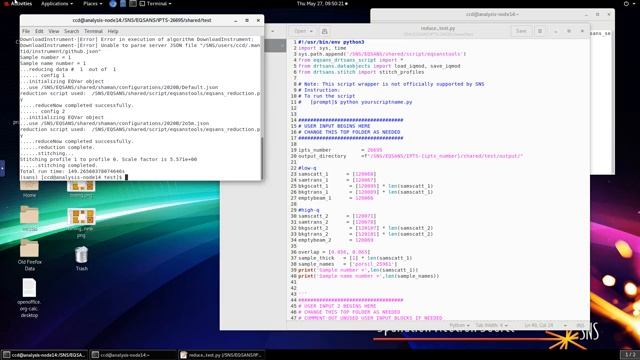The height and width of the screenshot is (360, 640).
Task: Click the new document icon in gedit header
Action: pyautogui.click(x=324, y=31)
